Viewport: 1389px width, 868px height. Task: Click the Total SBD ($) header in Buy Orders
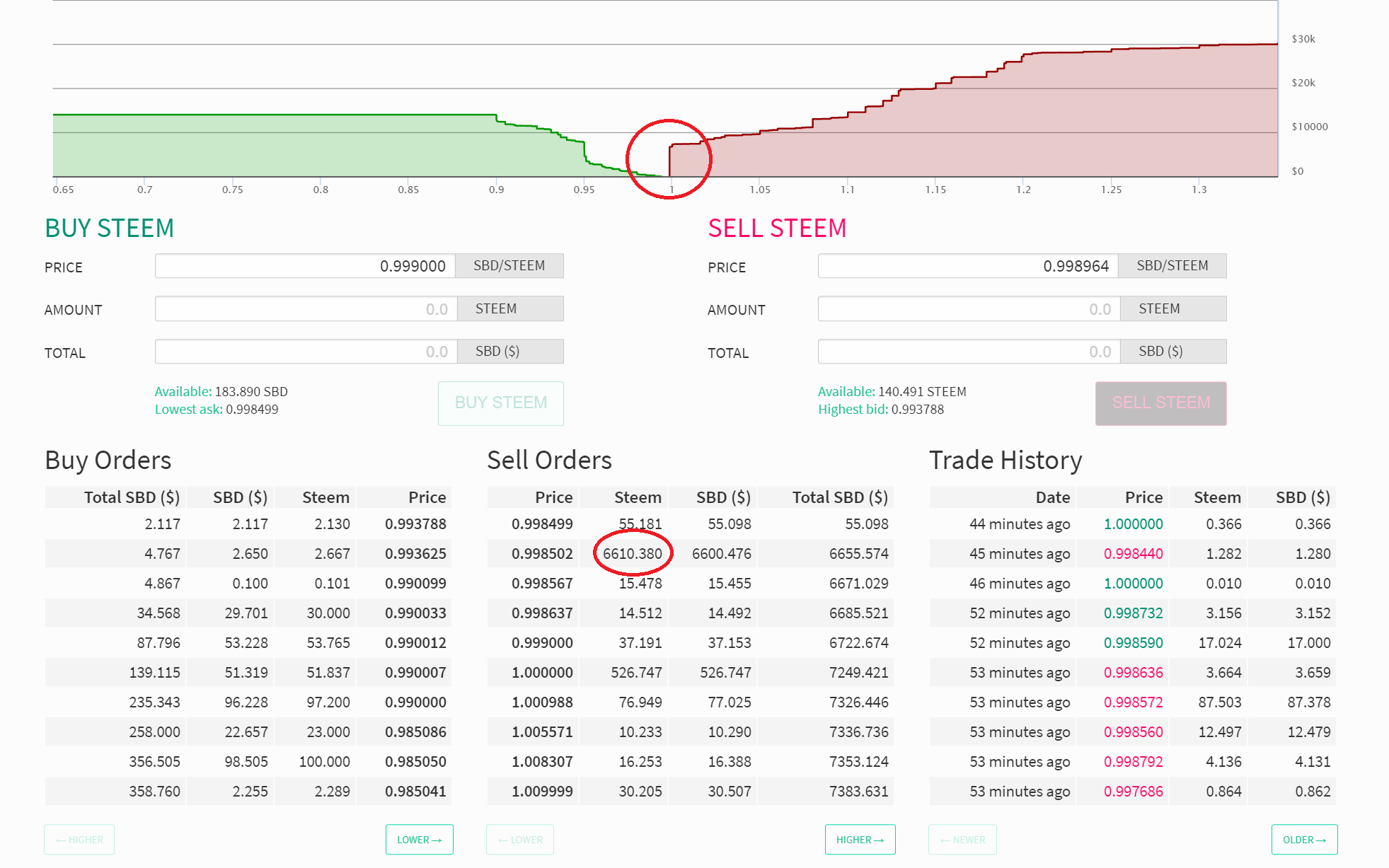click(x=132, y=497)
